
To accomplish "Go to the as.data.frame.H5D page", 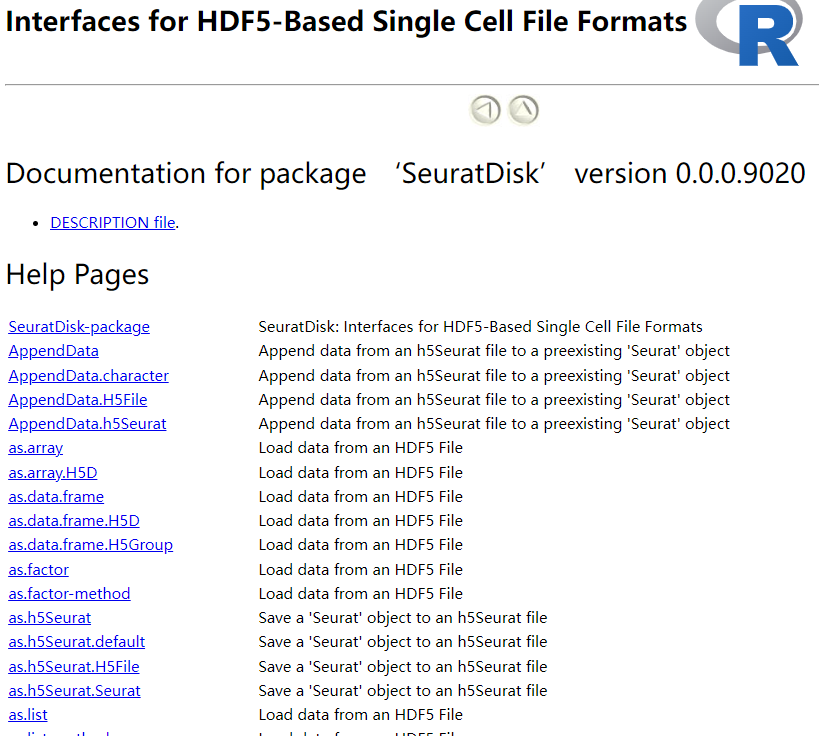I will click(x=74, y=521).
